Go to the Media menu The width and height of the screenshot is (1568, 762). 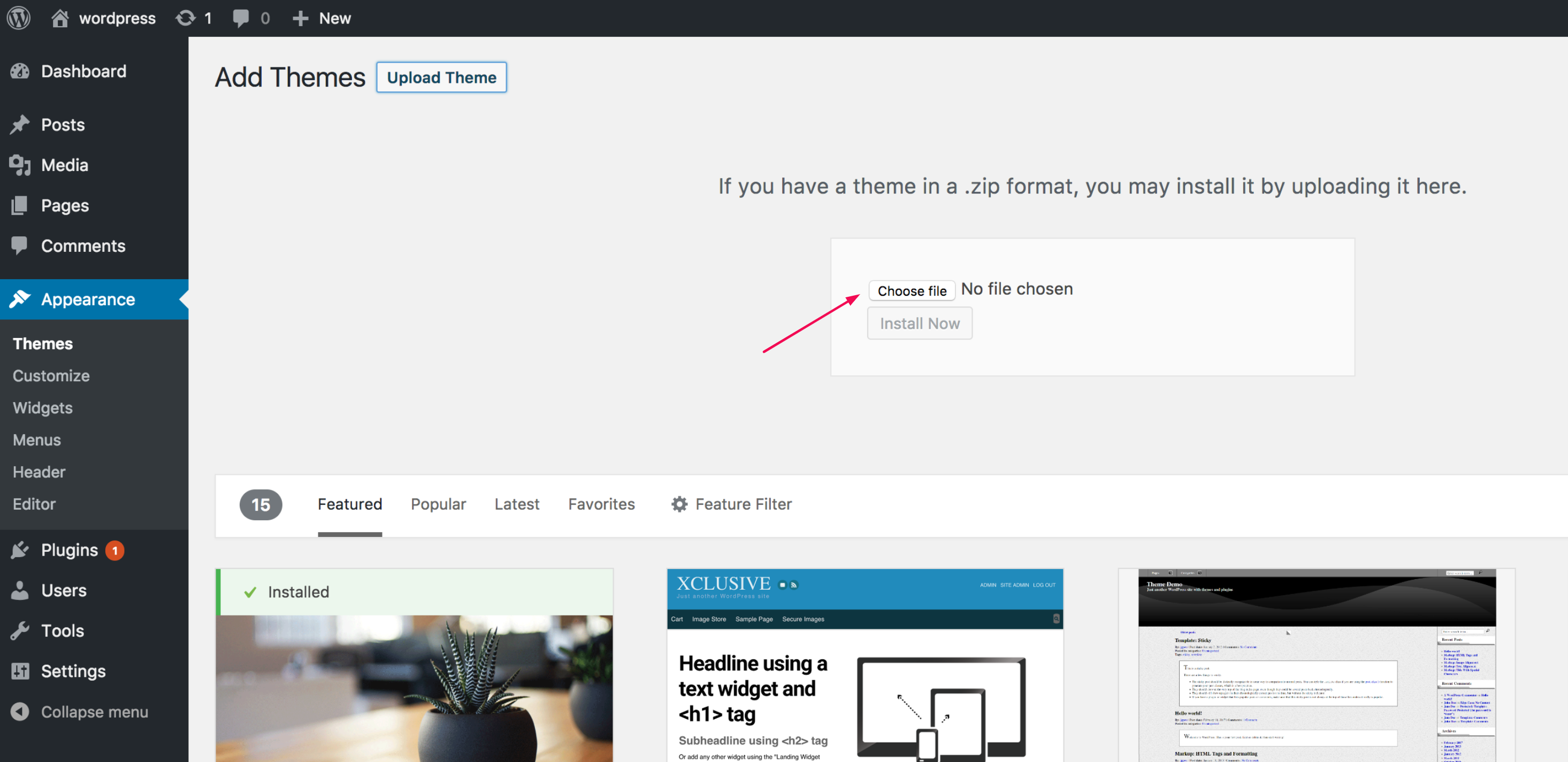click(x=65, y=165)
